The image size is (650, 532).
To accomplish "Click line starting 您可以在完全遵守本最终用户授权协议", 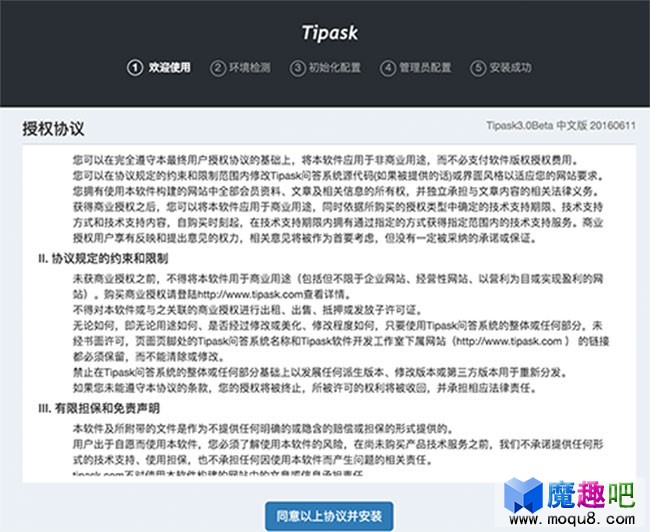I will (328, 160).
